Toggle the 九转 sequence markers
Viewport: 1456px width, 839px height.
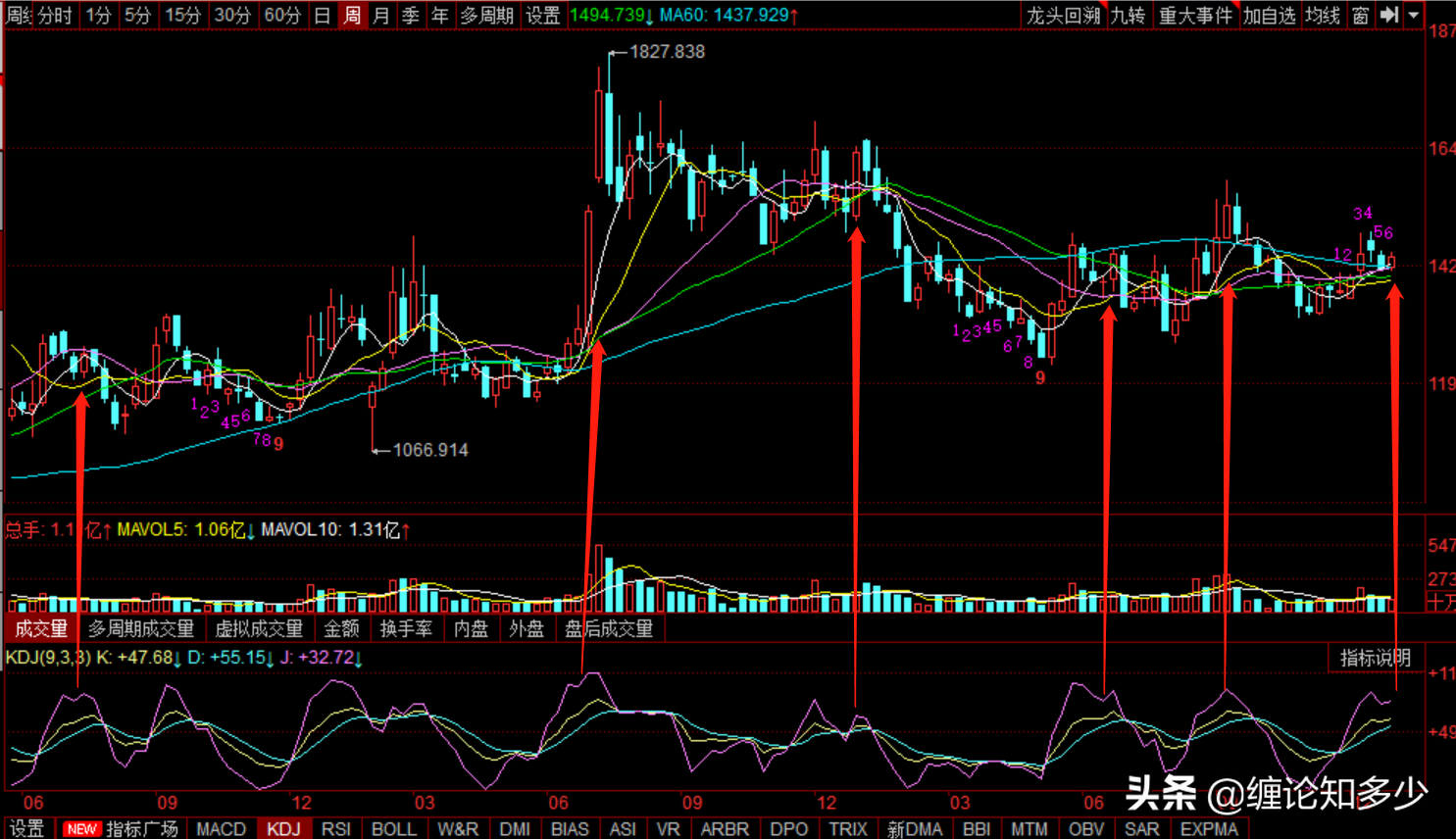(1128, 15)
